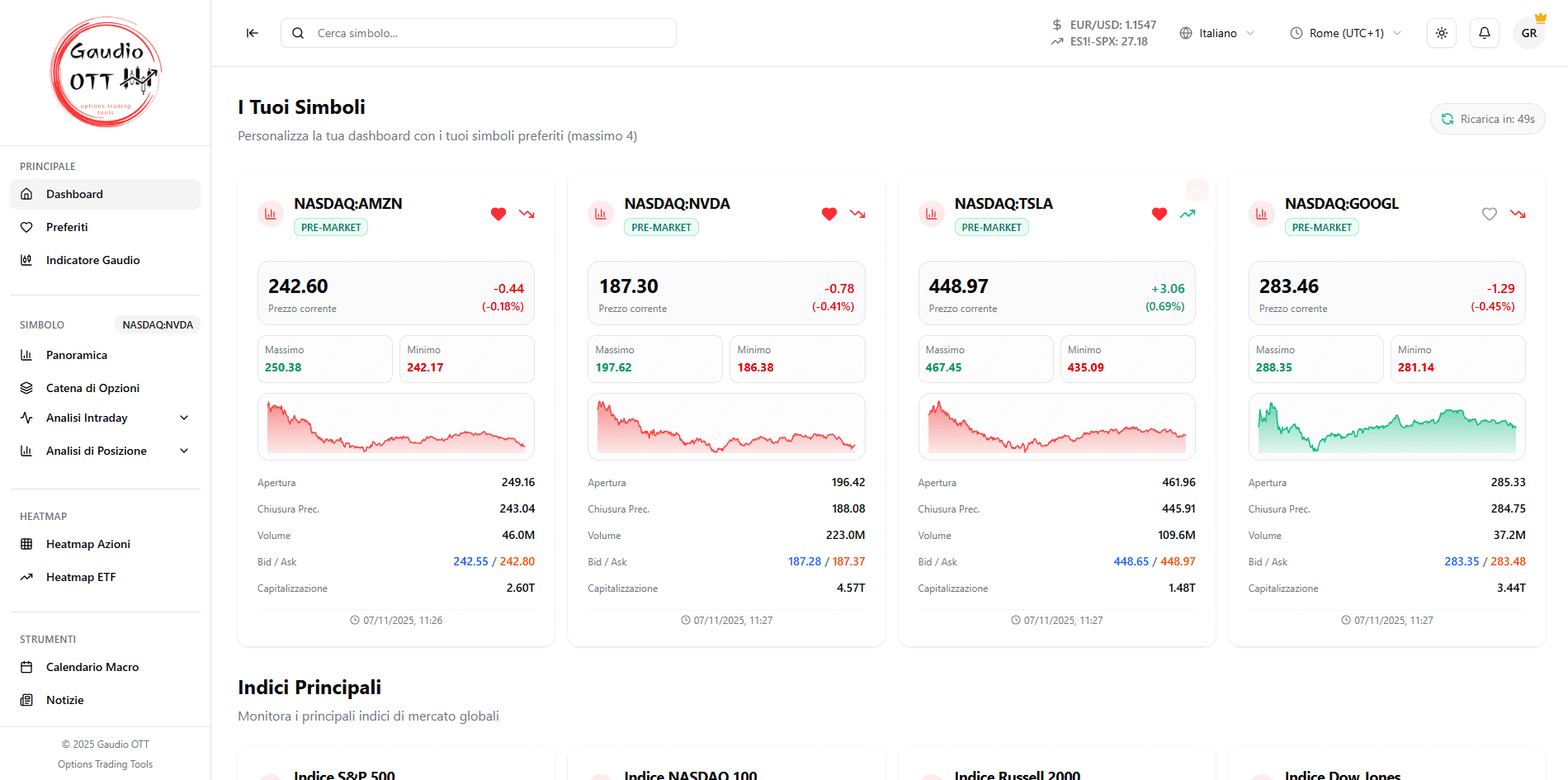Open the Preferiti section
1568x780 pixels.
coord(66,226)
